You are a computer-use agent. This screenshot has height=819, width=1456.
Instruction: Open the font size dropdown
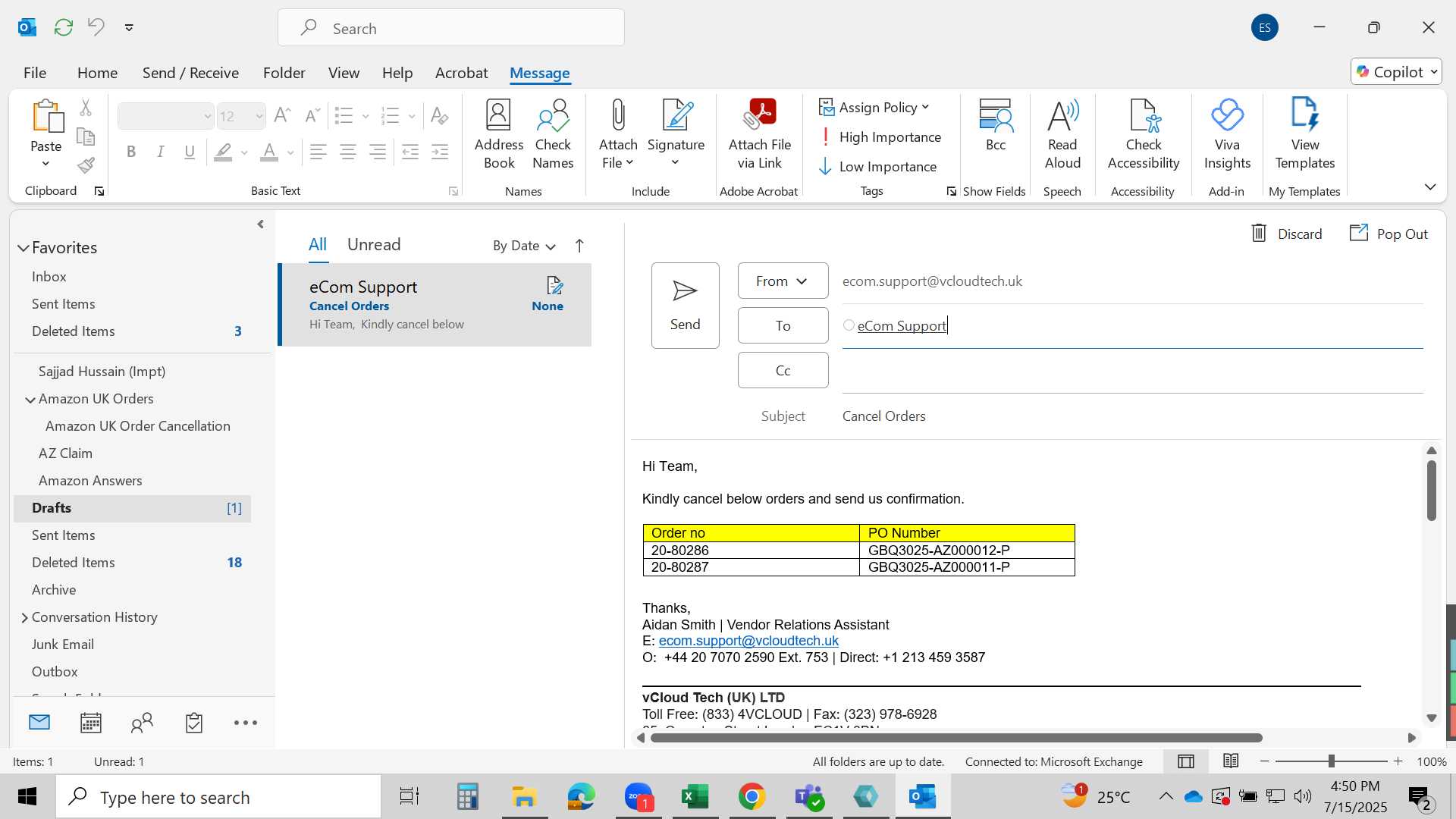tap(259, 116)
